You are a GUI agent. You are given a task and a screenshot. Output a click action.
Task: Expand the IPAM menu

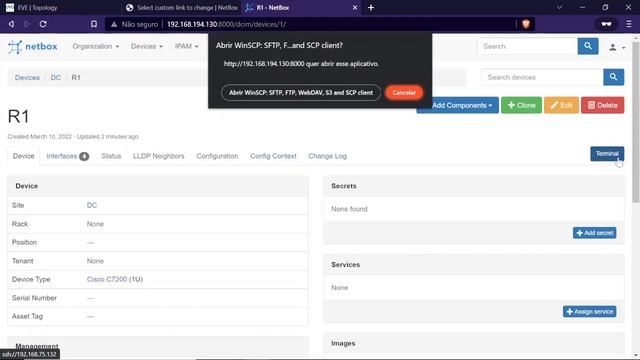187,47
